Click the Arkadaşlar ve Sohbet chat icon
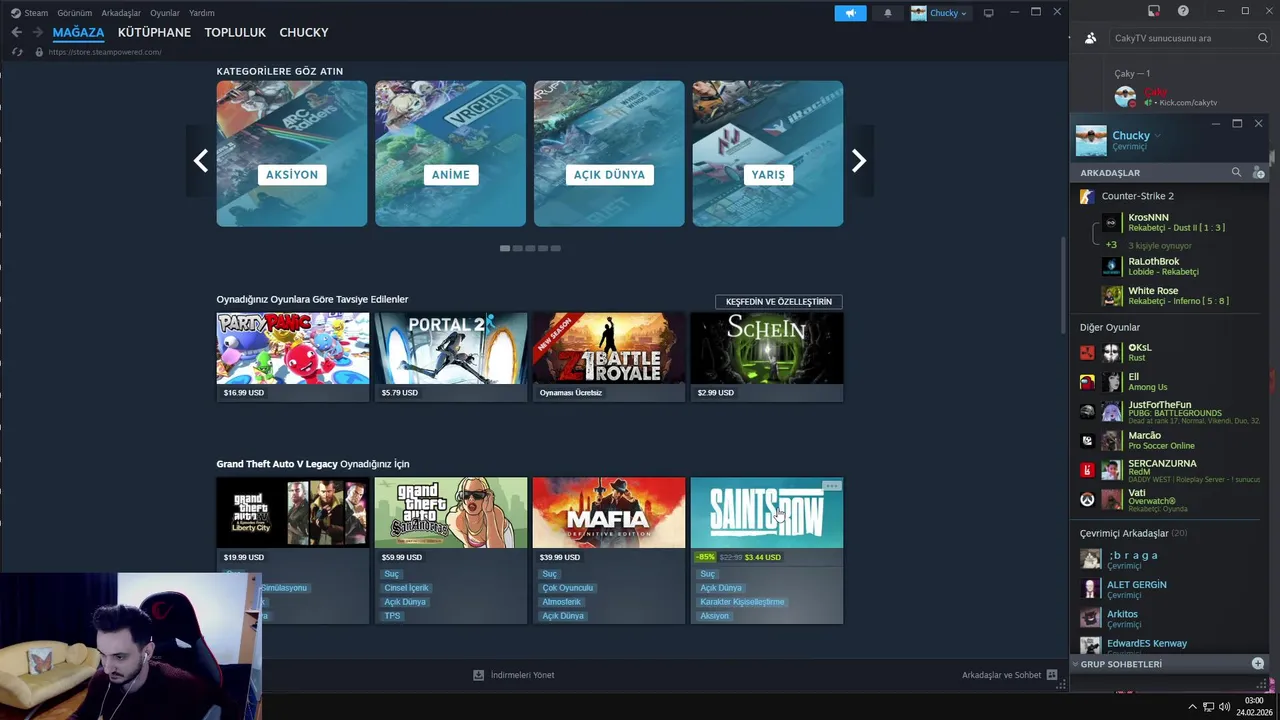1280x720 pixels. (x=1052, y=675)
